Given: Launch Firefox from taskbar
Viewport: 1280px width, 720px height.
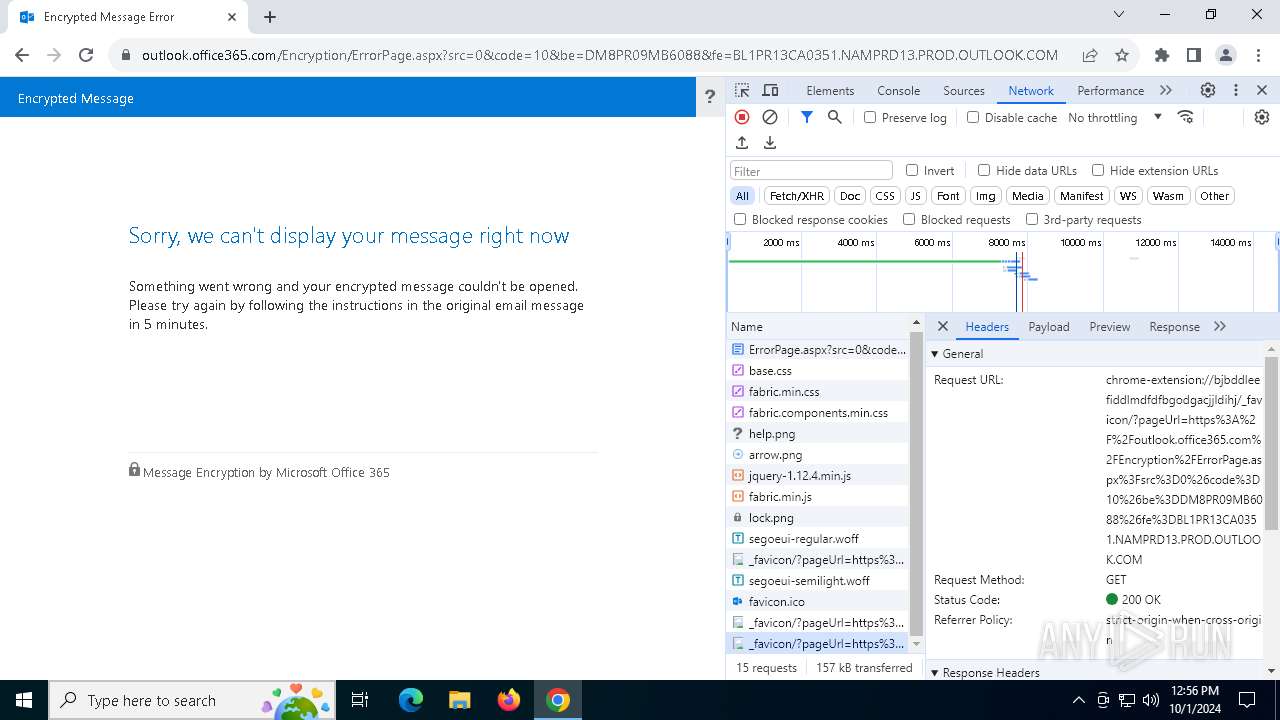Looking at the screenshot, I should [509, 700].
